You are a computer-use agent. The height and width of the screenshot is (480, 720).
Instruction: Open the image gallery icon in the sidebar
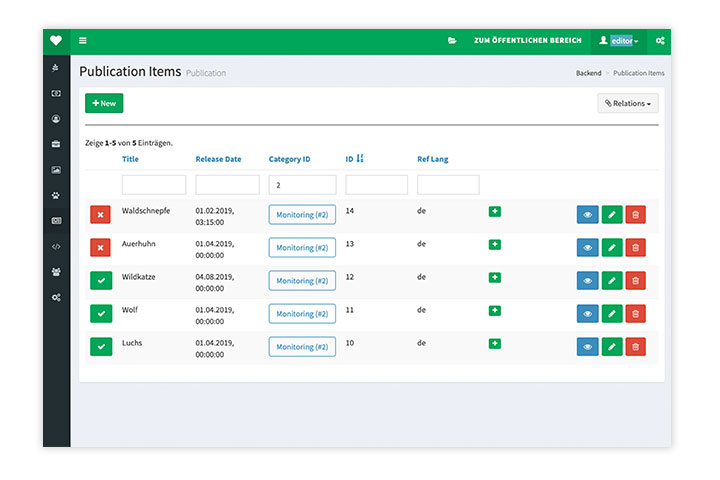click(56, 170)
